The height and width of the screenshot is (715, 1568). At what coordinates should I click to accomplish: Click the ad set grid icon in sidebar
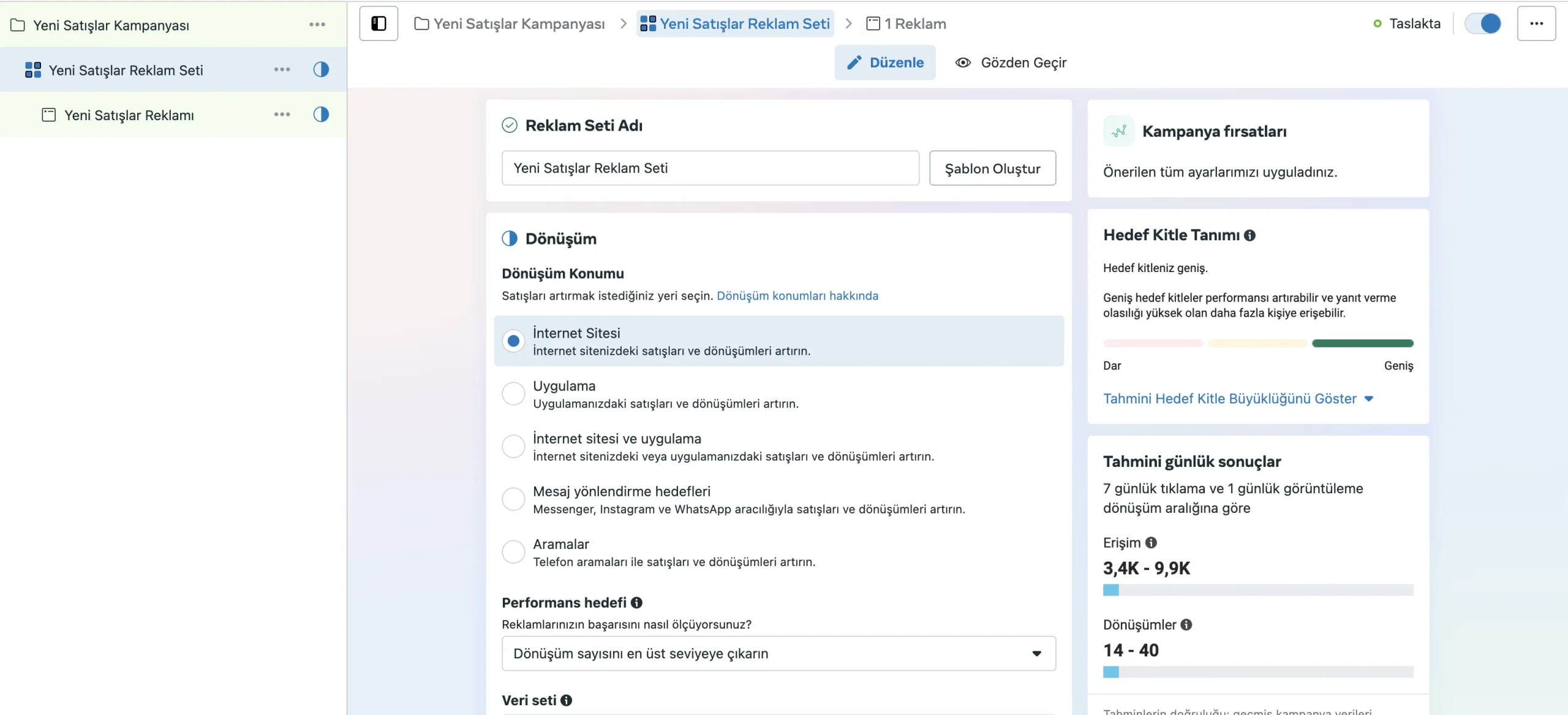click(33, 70)
